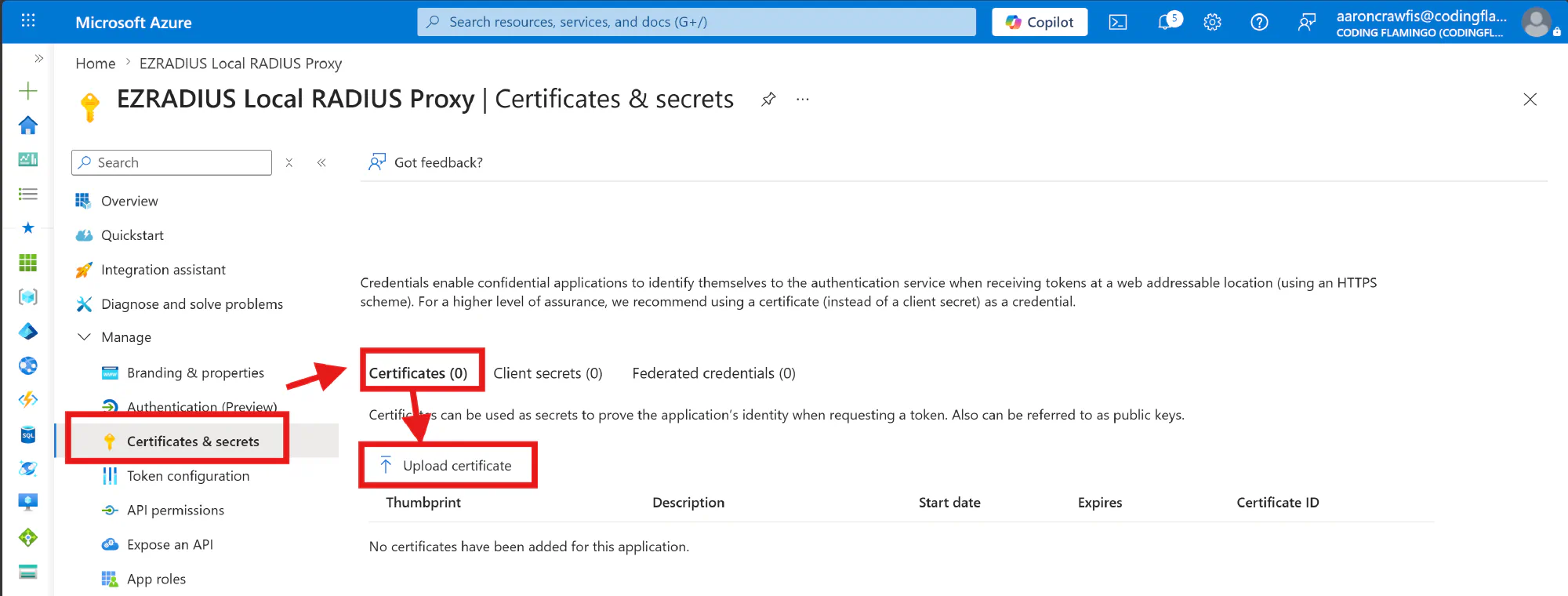Open SQL databases icon

(x=28, y=434)
